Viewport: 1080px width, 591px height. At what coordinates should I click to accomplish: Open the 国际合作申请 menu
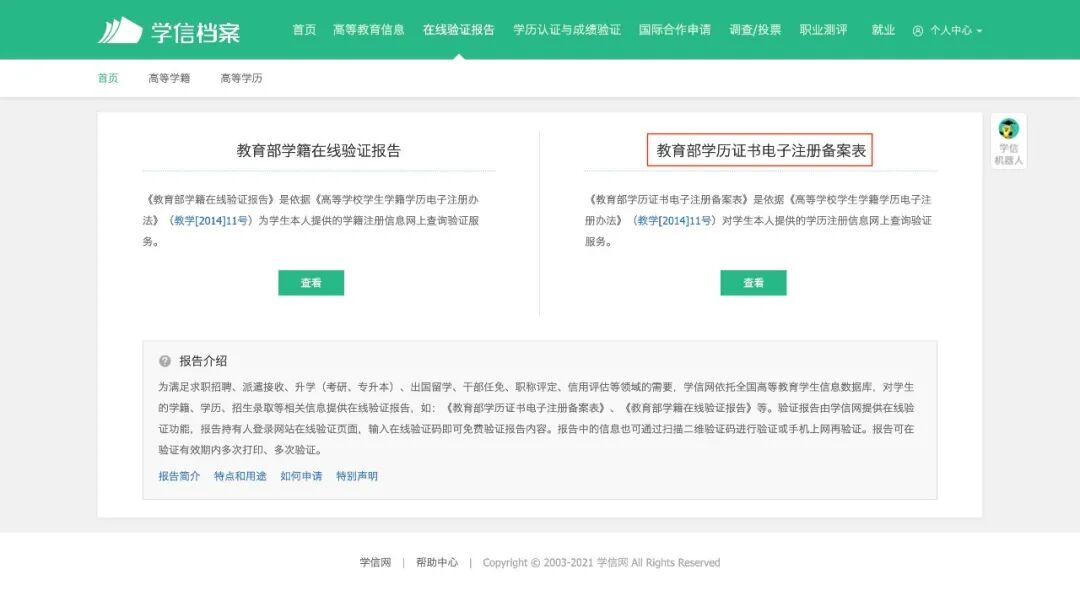coord(674,30)
